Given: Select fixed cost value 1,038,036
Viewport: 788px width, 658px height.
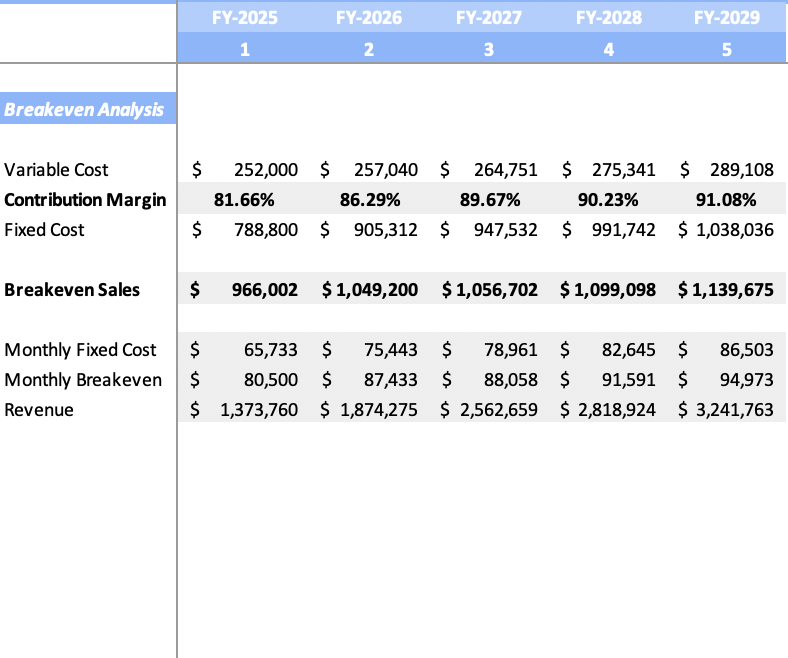Looking at the screenshot, I should click(735, 230).
